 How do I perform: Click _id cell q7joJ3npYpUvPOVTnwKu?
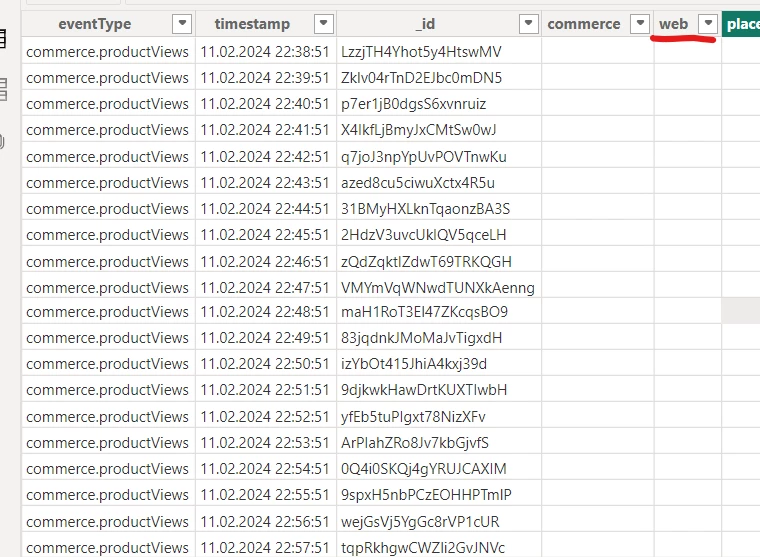click(439, 157)
